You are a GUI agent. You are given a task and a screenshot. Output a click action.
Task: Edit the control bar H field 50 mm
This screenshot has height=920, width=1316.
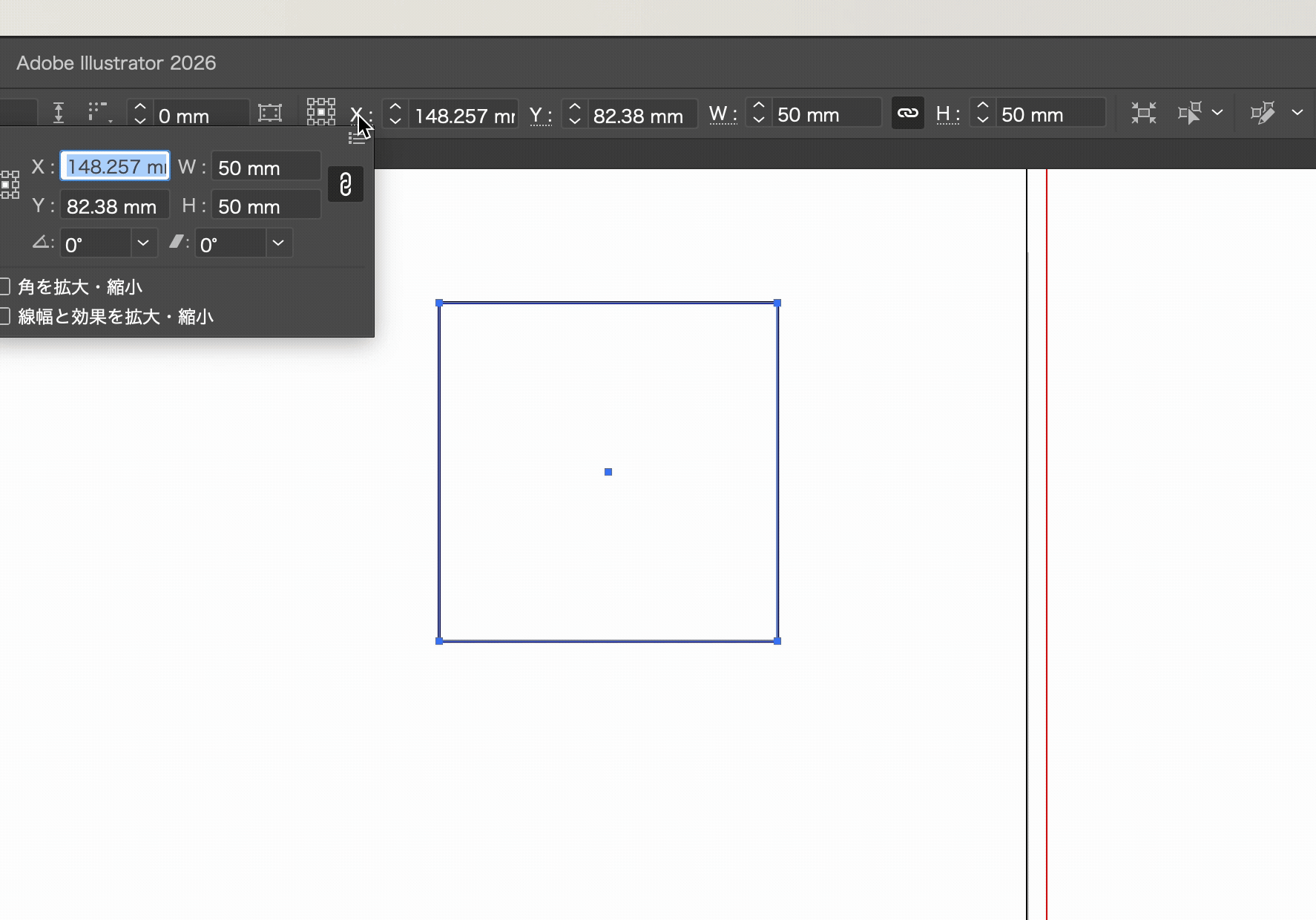[1050, 115]
